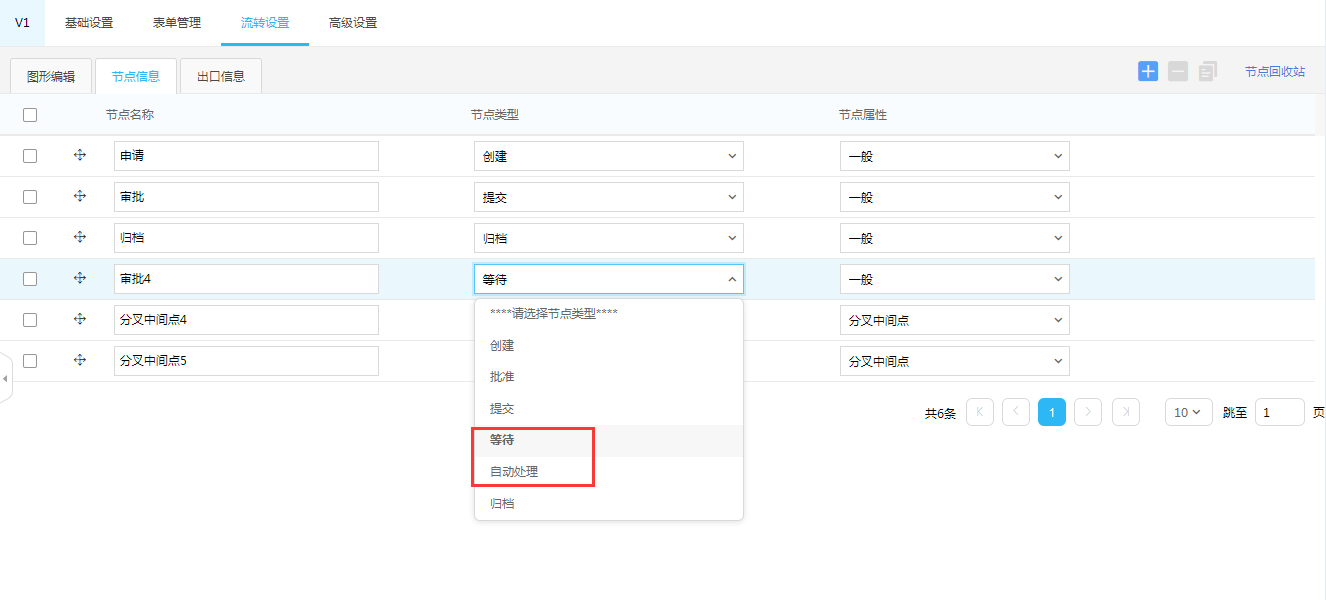
Task: Open node type dropdown for 审批 row
Action: [x=608, y=197]
